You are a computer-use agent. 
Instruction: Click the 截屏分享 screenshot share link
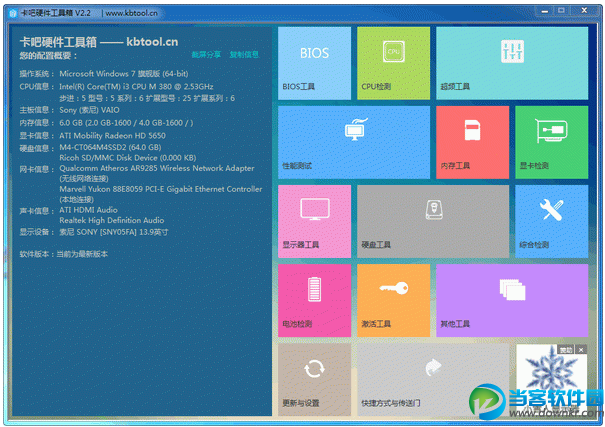(206, 55)
